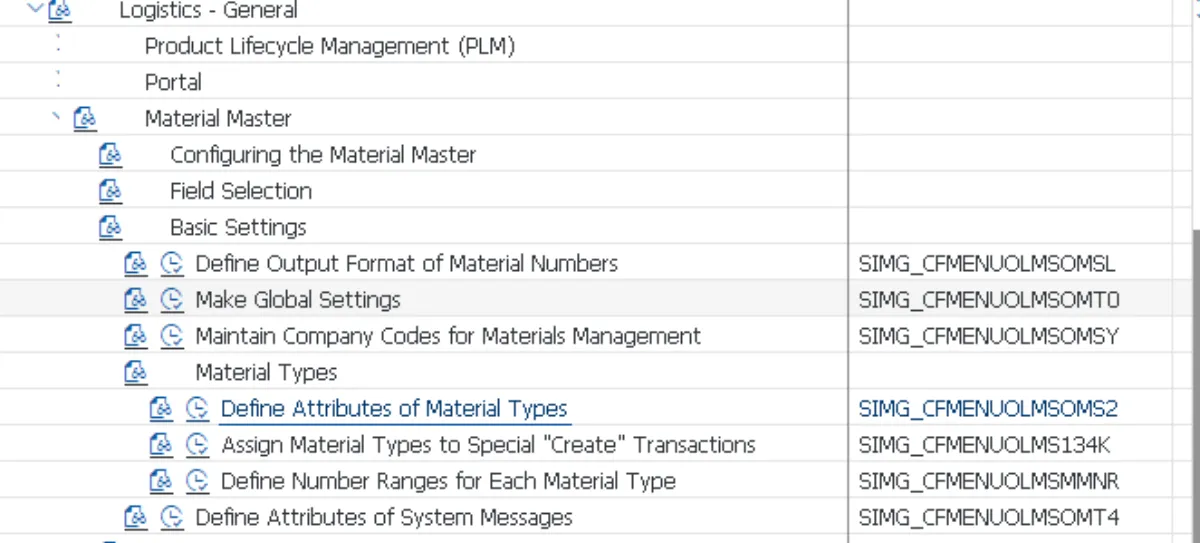Collapse the Material Master node arrow

(x=57, y=118)
